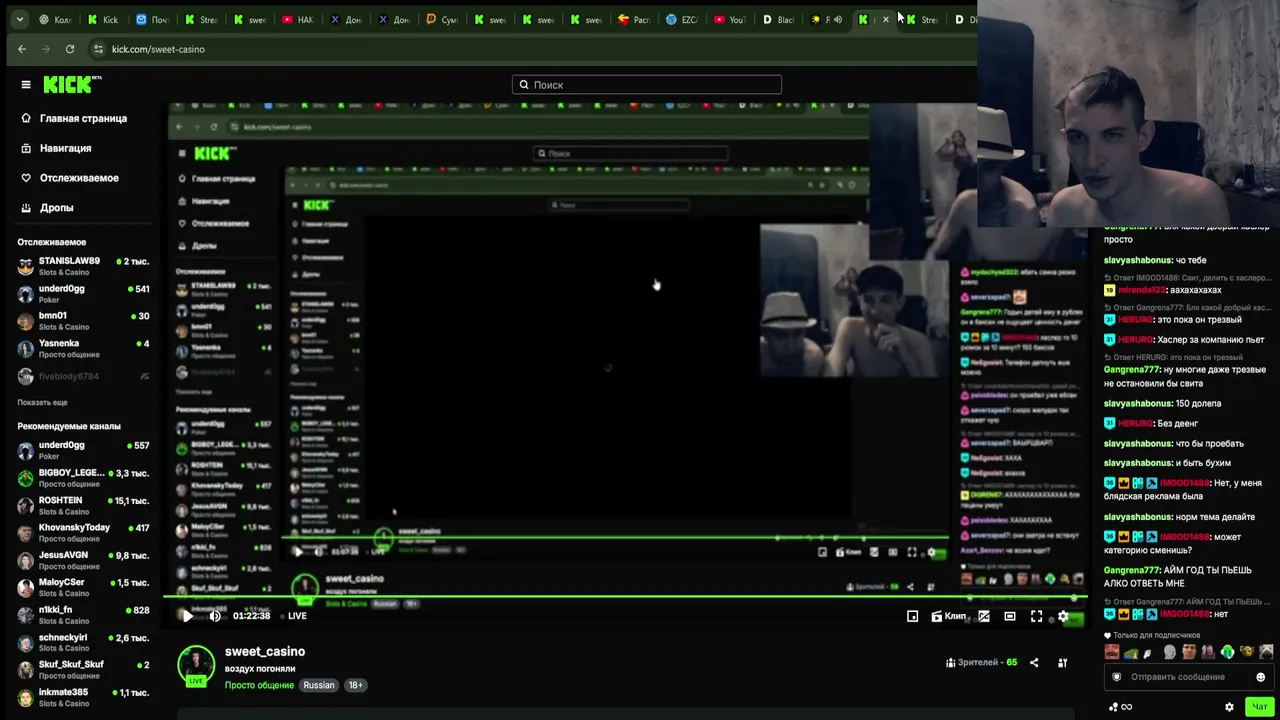
Task: Open site info icon in address bar
Action: [98, 49]
